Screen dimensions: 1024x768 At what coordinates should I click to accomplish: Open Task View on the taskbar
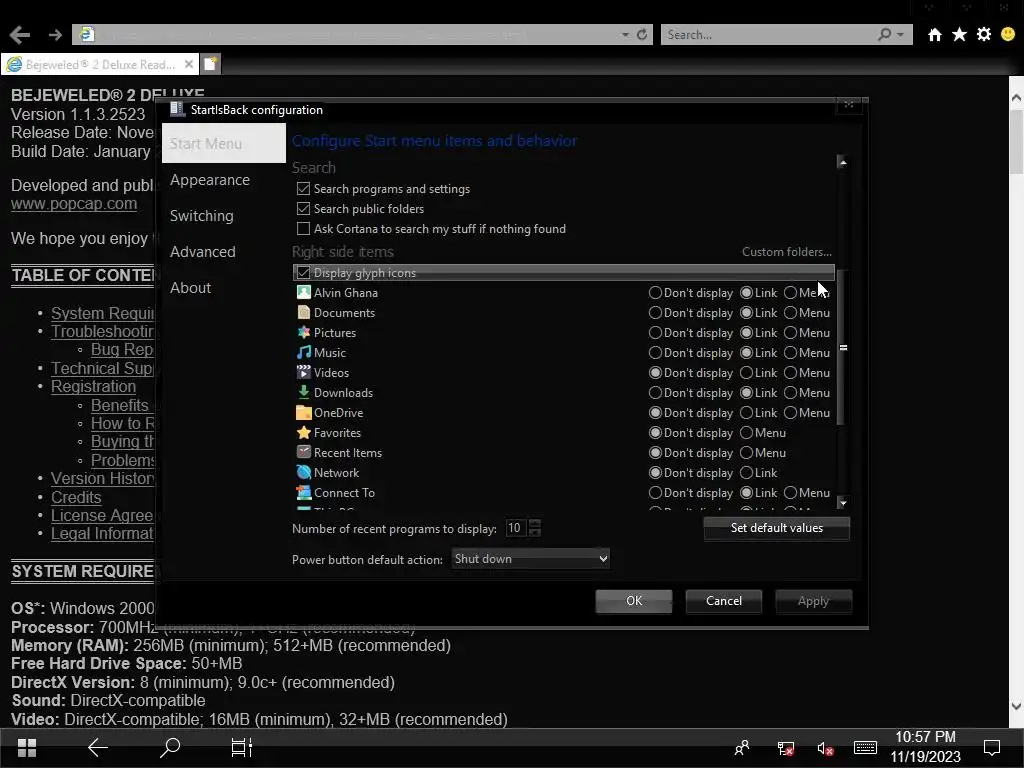(x=242, y=748)
